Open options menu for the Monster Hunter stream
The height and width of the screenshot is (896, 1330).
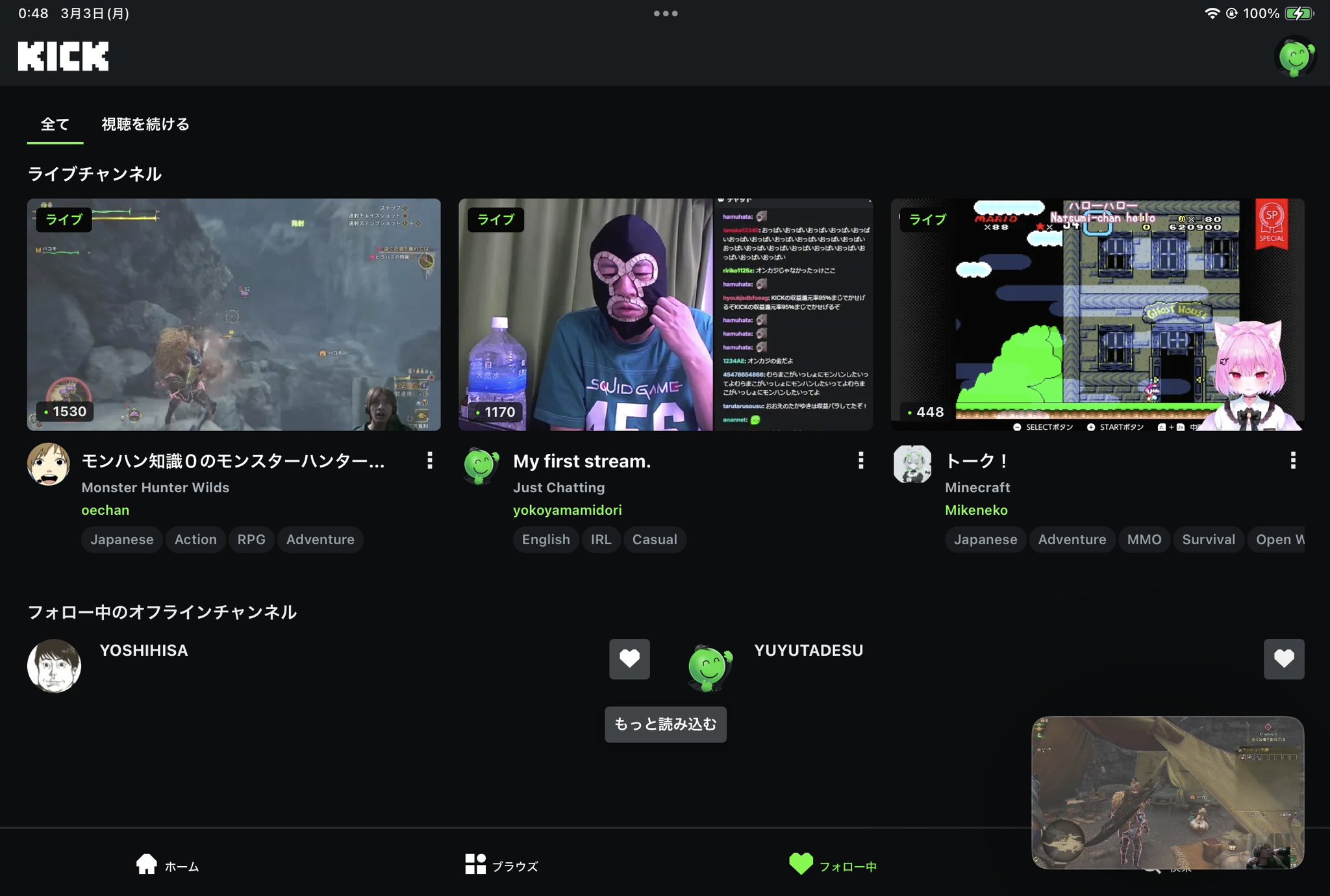coord(430,461)
